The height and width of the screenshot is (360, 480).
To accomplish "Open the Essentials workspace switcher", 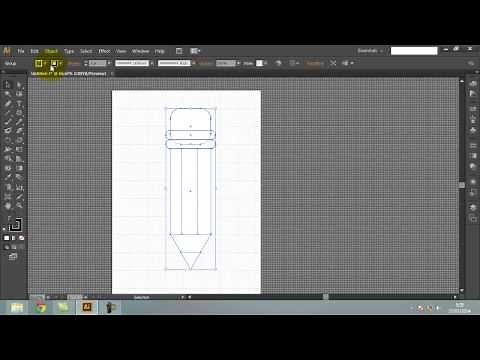I will [370, 51].
